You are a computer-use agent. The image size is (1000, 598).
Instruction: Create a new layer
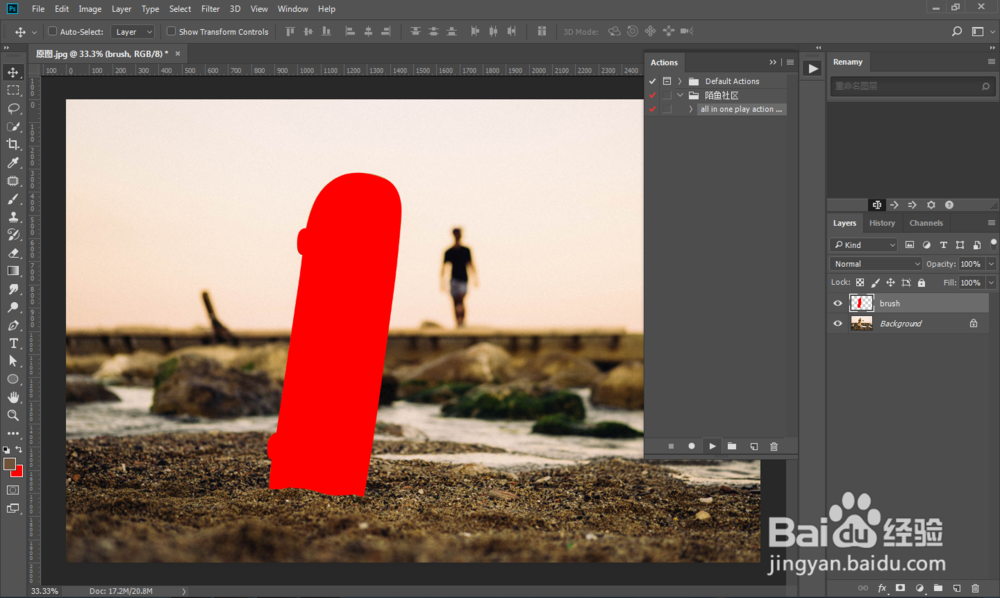(x=957, y=588)
